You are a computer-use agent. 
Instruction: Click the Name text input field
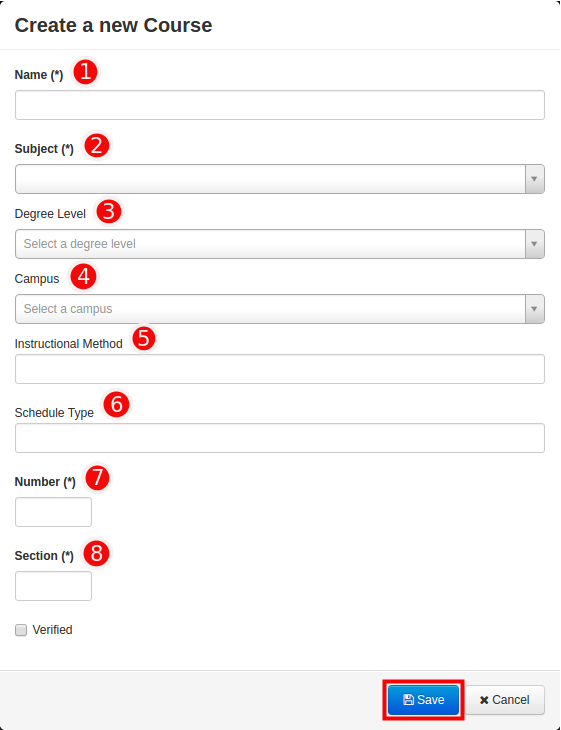tap(280, 105)
